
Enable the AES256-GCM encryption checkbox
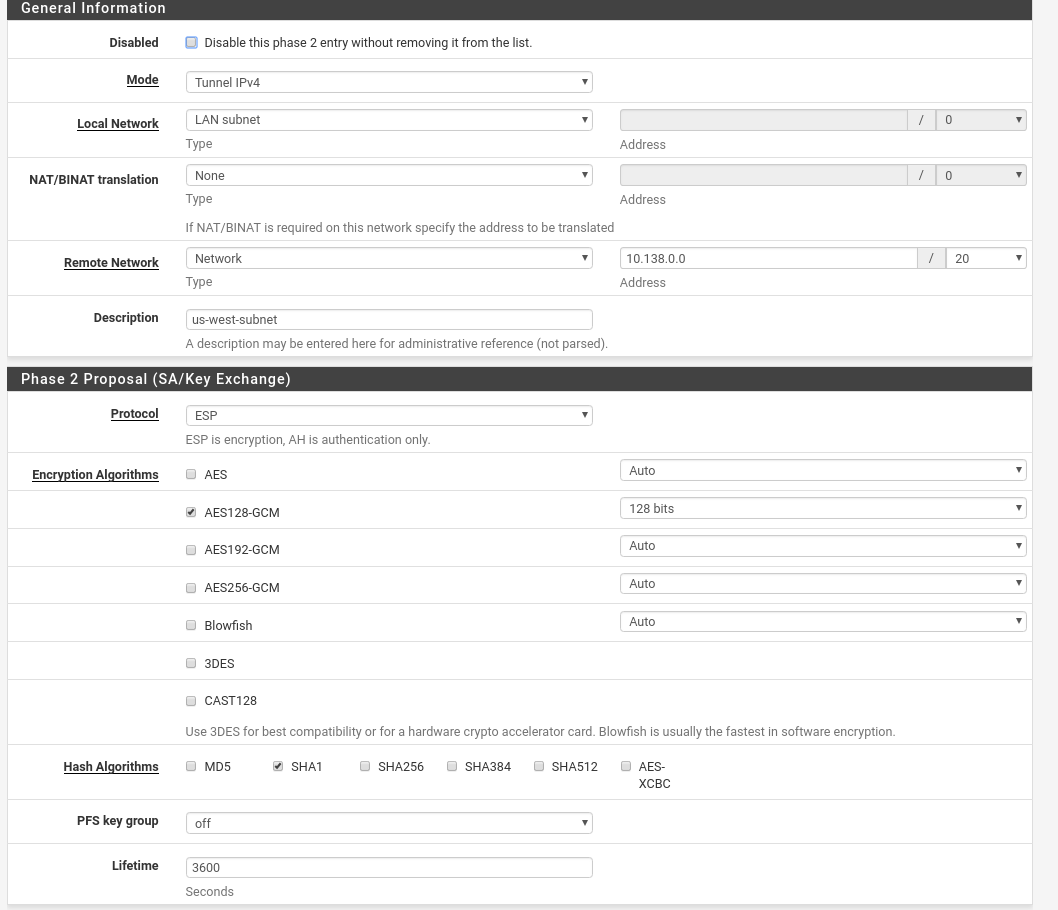(191, 588)
